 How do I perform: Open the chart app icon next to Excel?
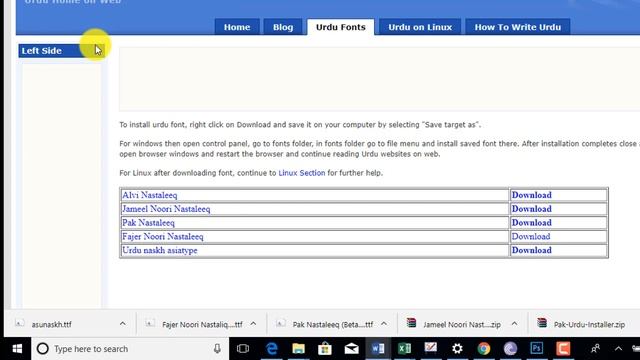click(431, 348)
